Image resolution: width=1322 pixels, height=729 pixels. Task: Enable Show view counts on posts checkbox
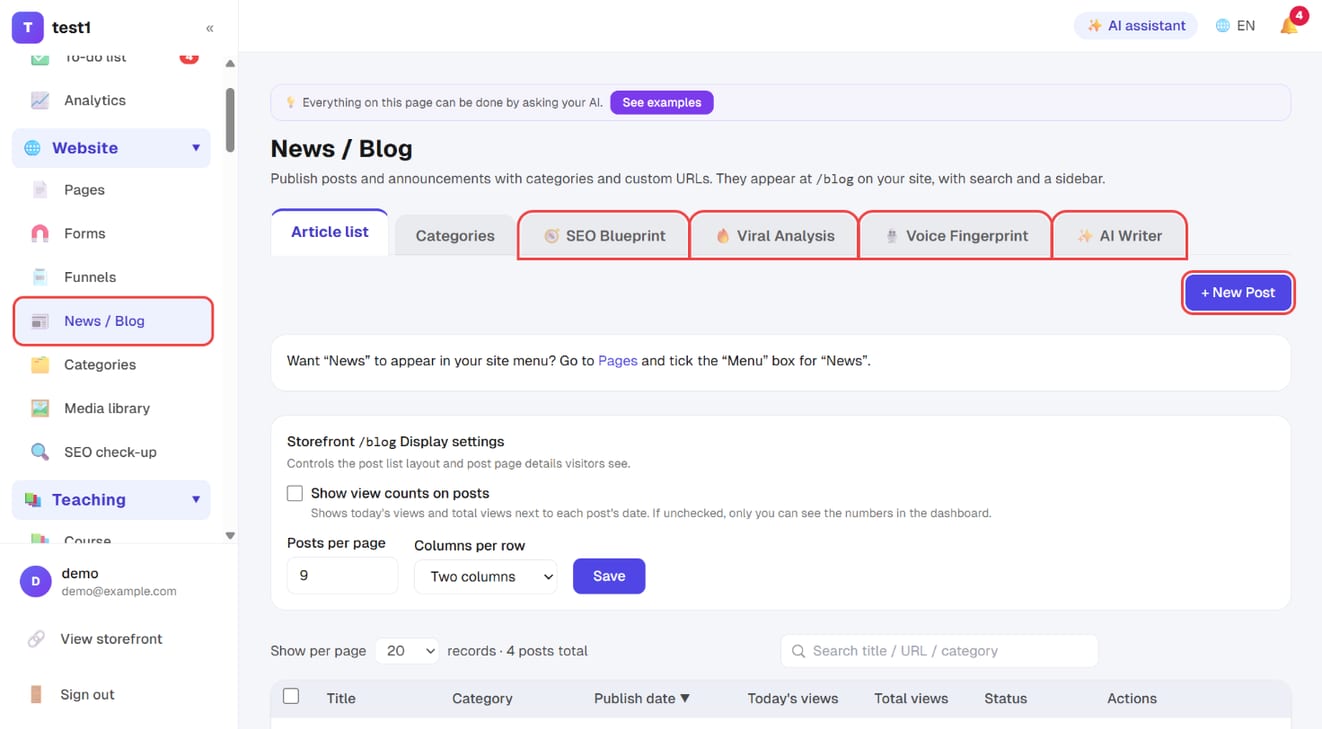pyautogui.click(x=295, y=493)
